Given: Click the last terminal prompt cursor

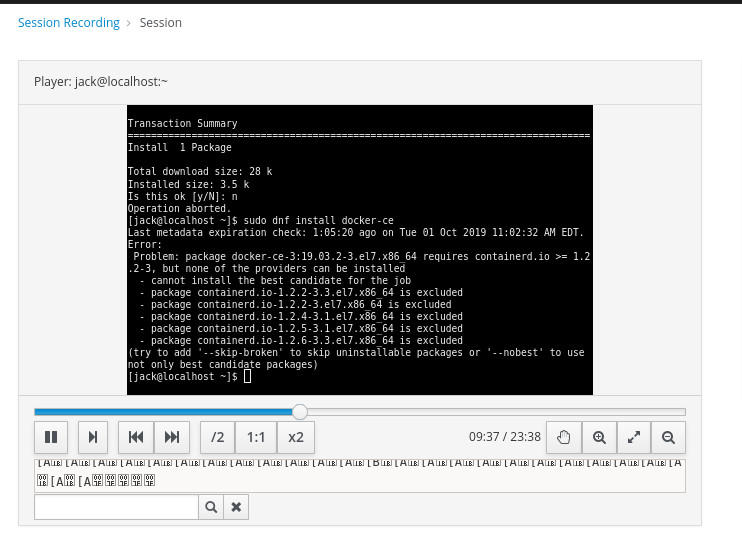Looking at the screenshot, I should point(247,376).
